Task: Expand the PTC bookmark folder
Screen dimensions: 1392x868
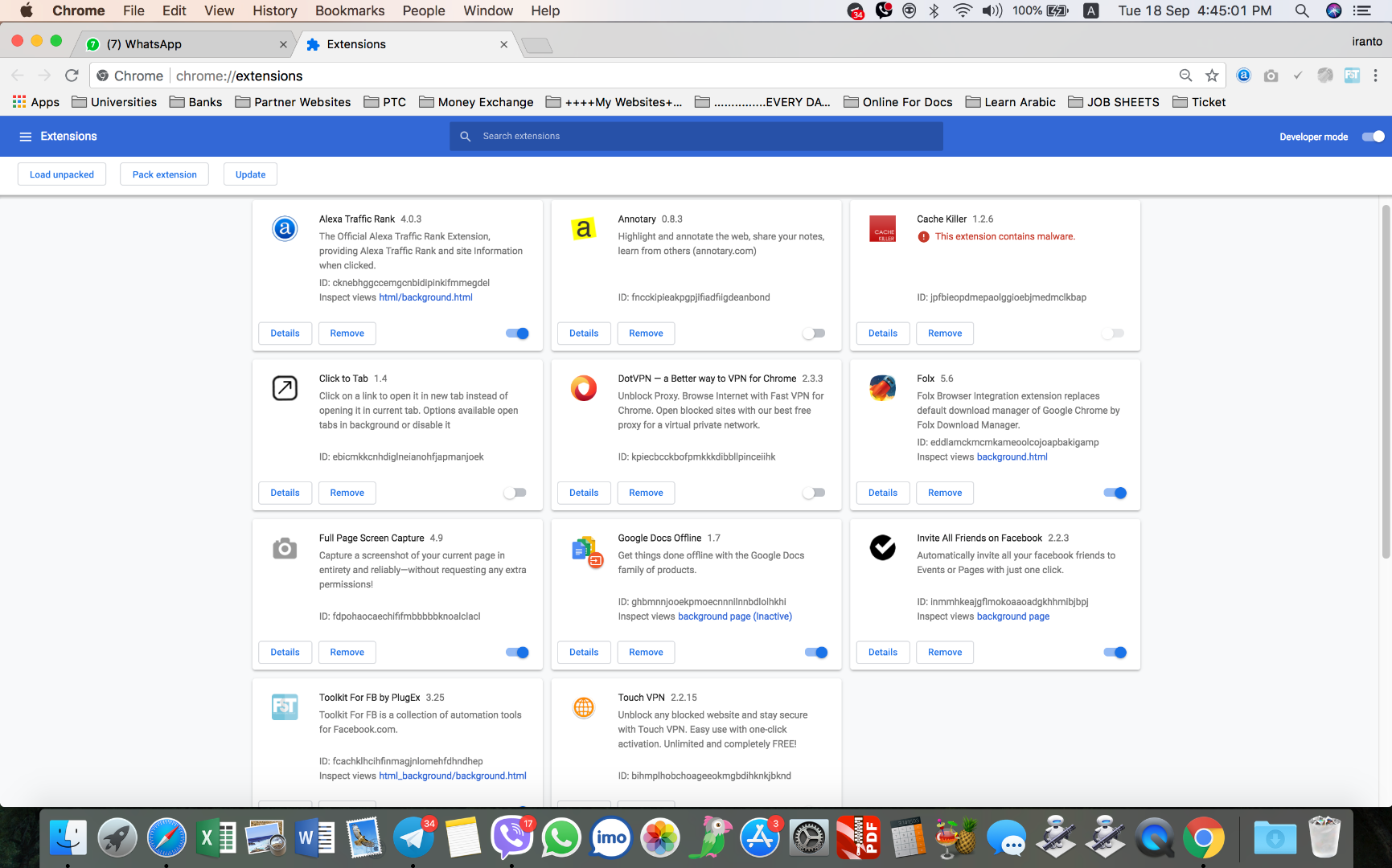Action: 384,102
